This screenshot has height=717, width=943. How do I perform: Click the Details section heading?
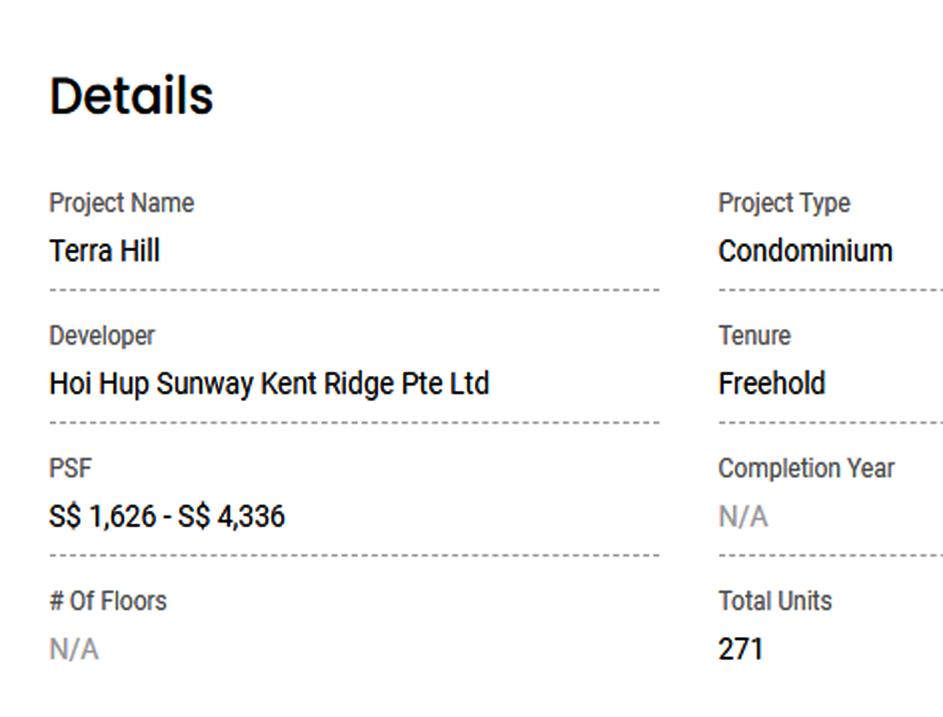coord(131,96)
